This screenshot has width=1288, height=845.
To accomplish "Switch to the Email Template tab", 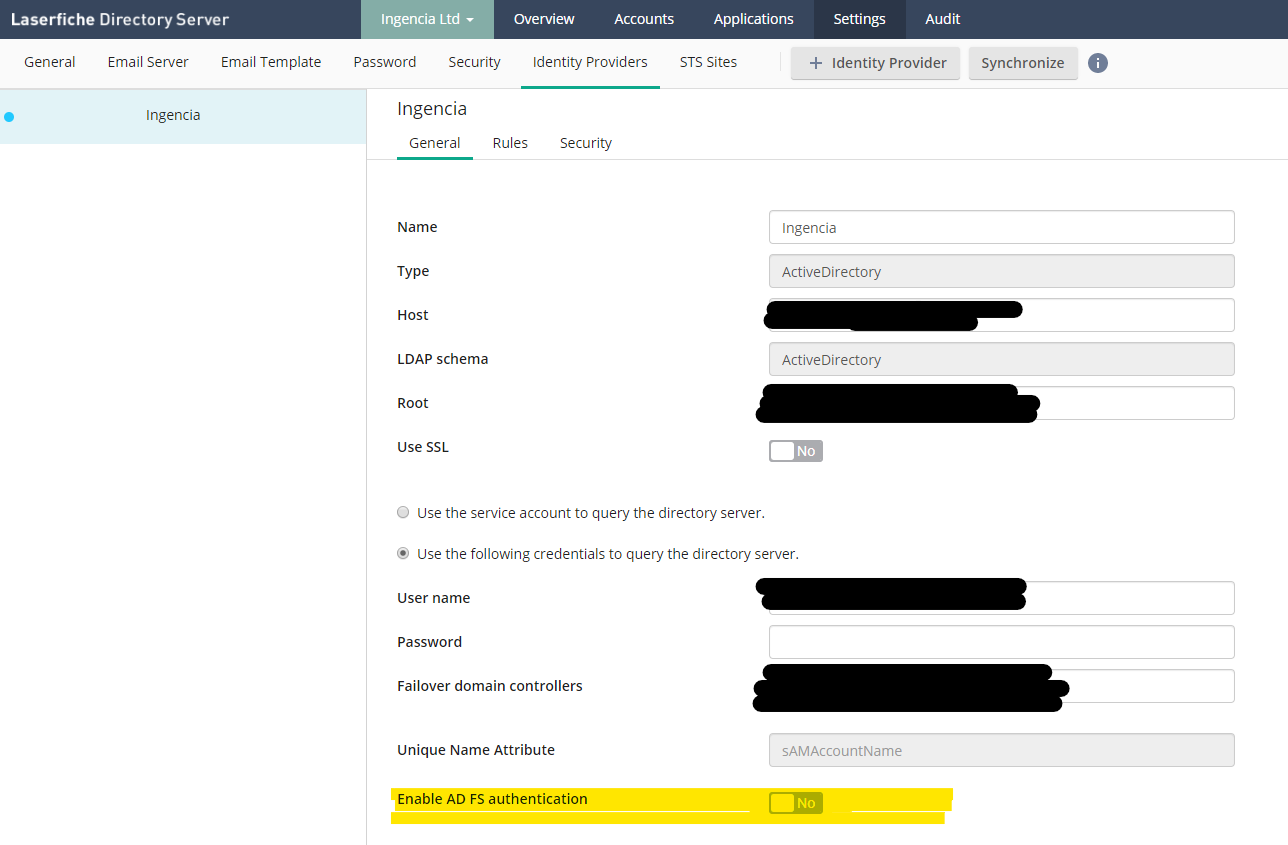I will [x=271, y=62].
